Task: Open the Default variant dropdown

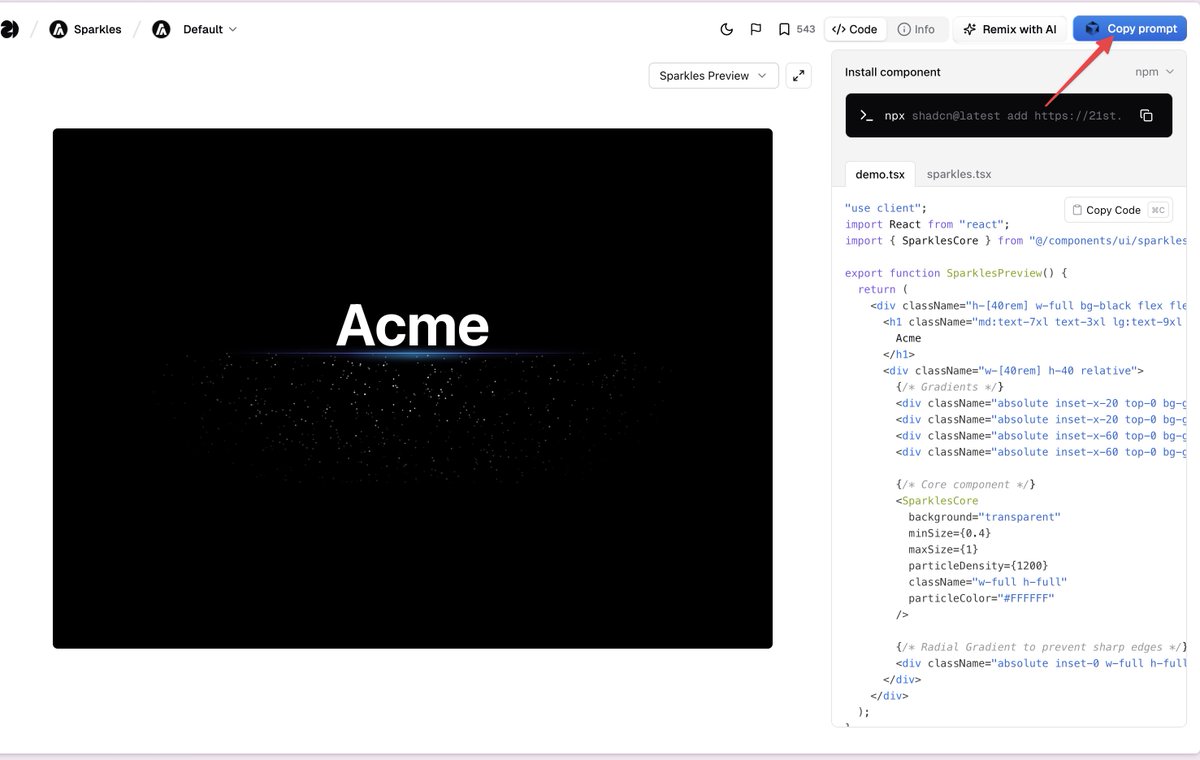Action: 209,29
